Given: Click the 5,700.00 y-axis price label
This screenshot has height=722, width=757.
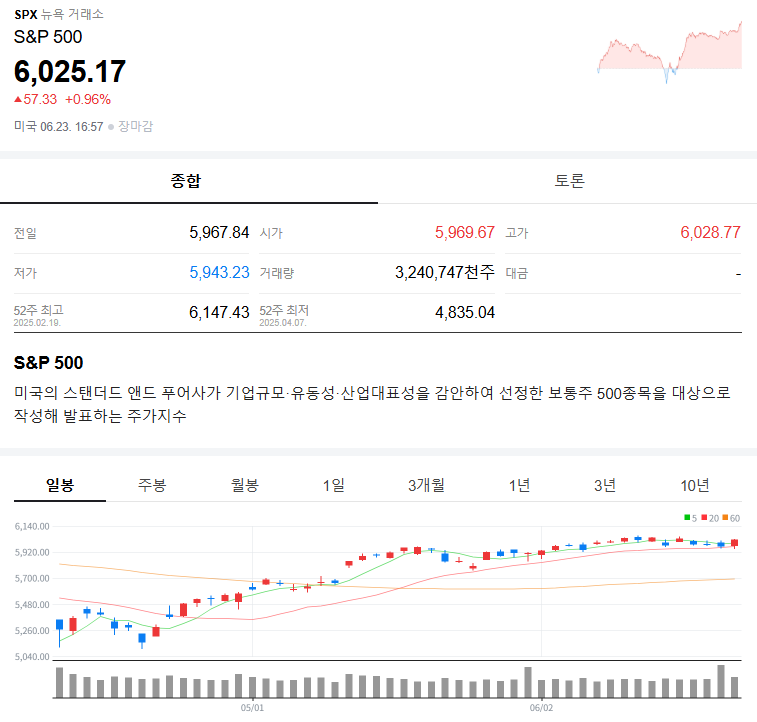Looking at the screenshot, I should pos(32,579).
